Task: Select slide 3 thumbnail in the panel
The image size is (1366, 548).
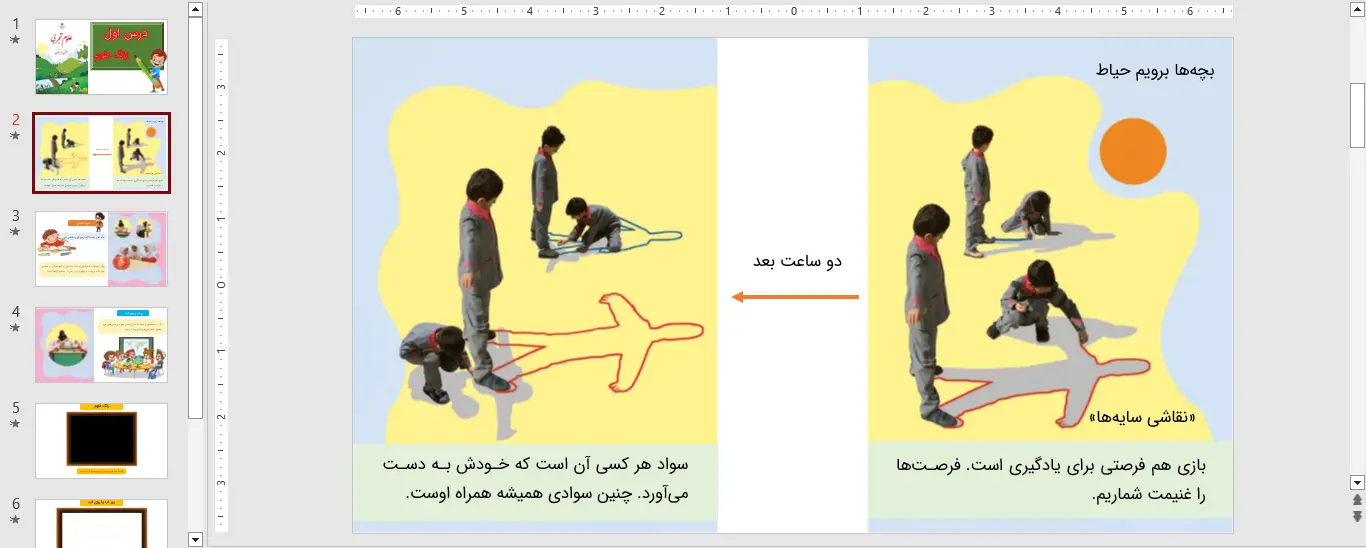Action: coord(101,249)
